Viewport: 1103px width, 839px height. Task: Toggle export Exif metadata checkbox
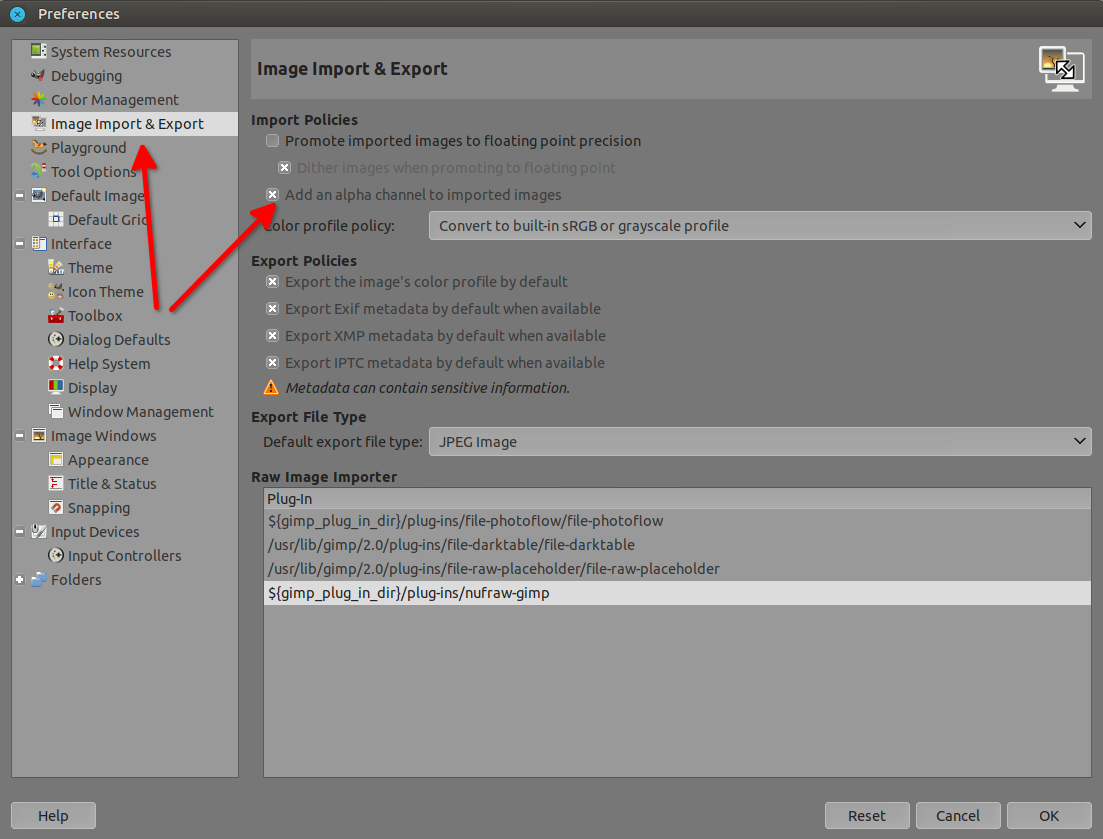click(272, 308)
